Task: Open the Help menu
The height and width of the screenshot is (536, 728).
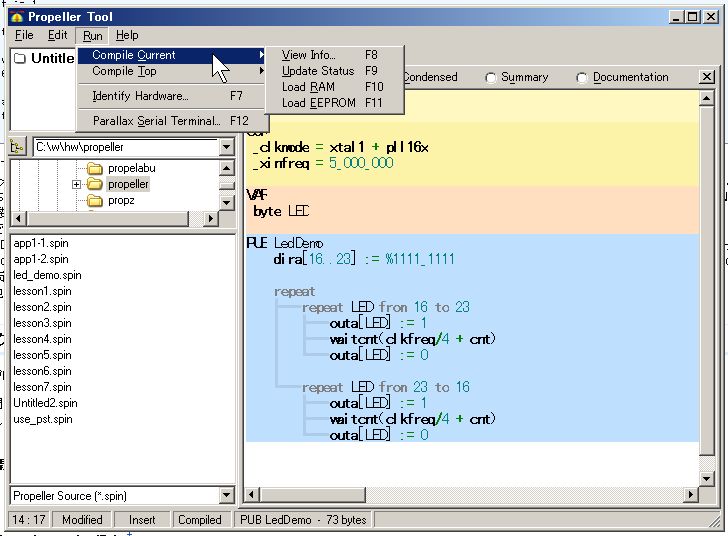Action: coord(127,35)
